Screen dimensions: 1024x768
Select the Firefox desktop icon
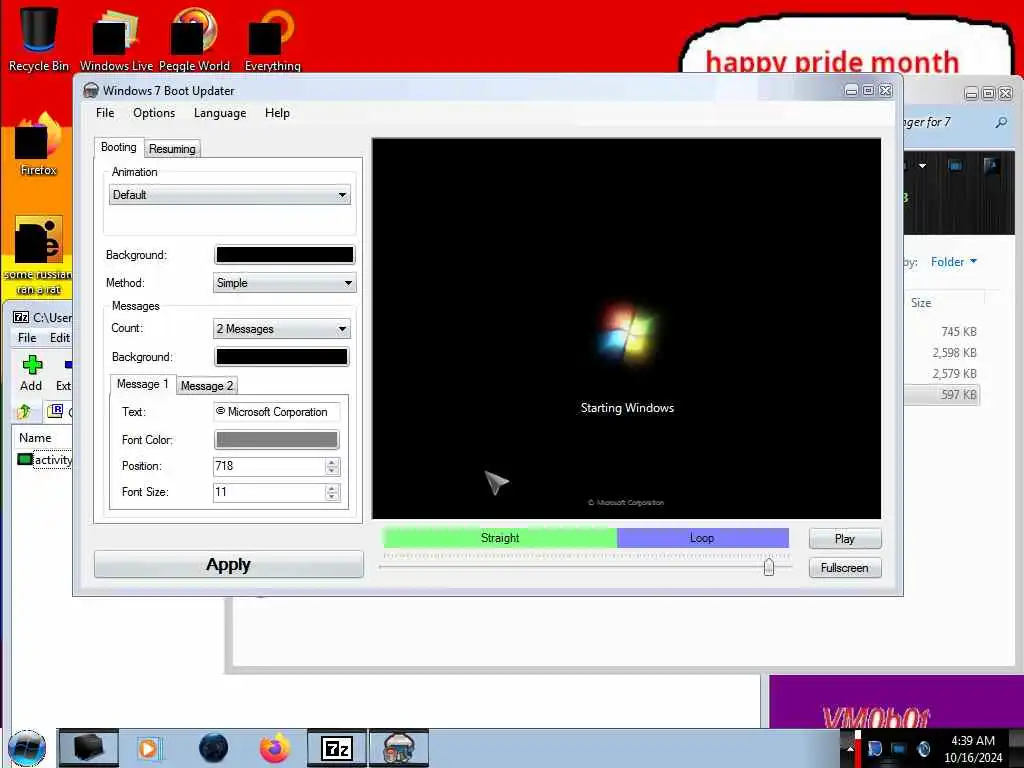(x=39, y=144)
